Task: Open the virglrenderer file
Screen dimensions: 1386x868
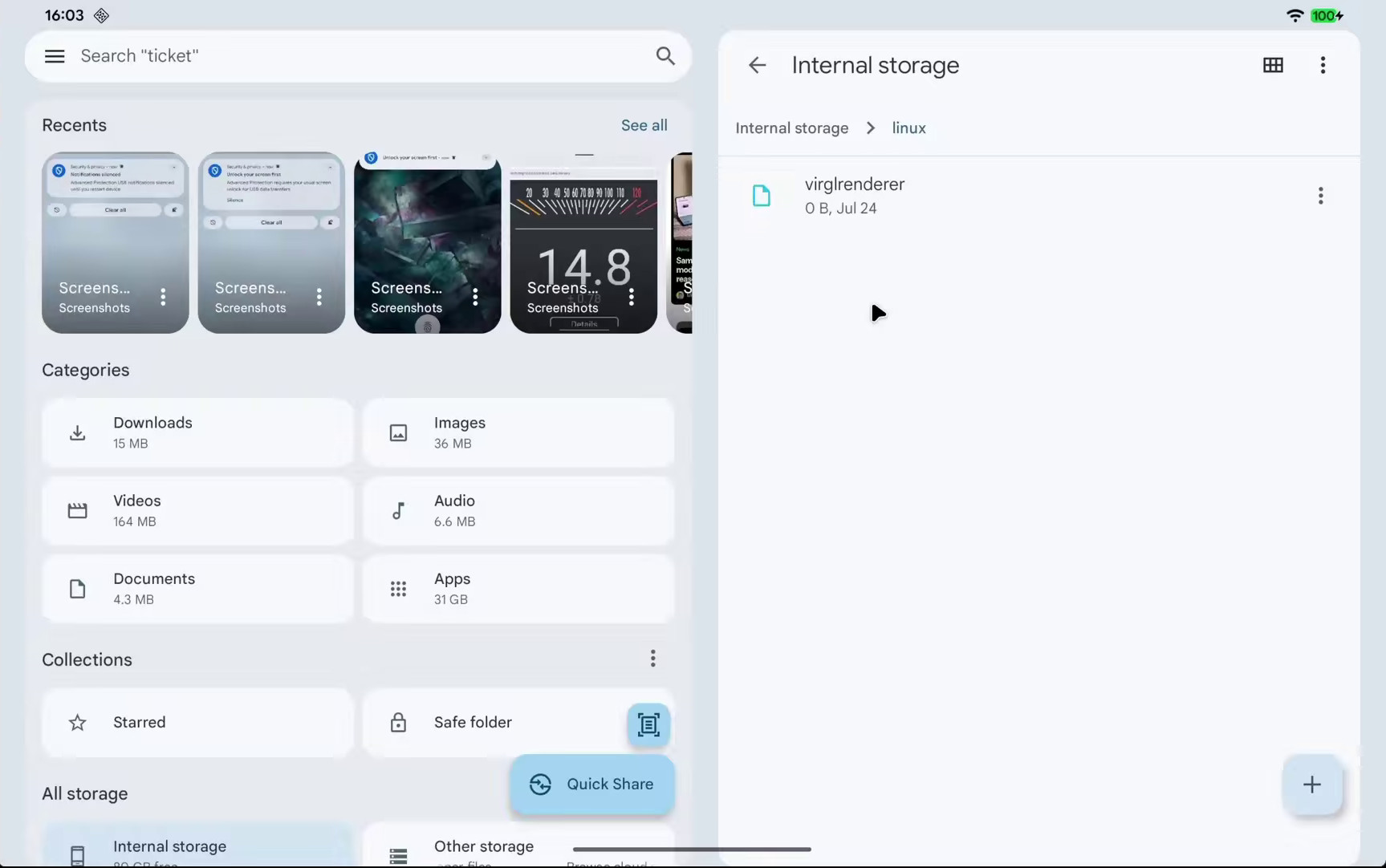Action: pos(854,196)
